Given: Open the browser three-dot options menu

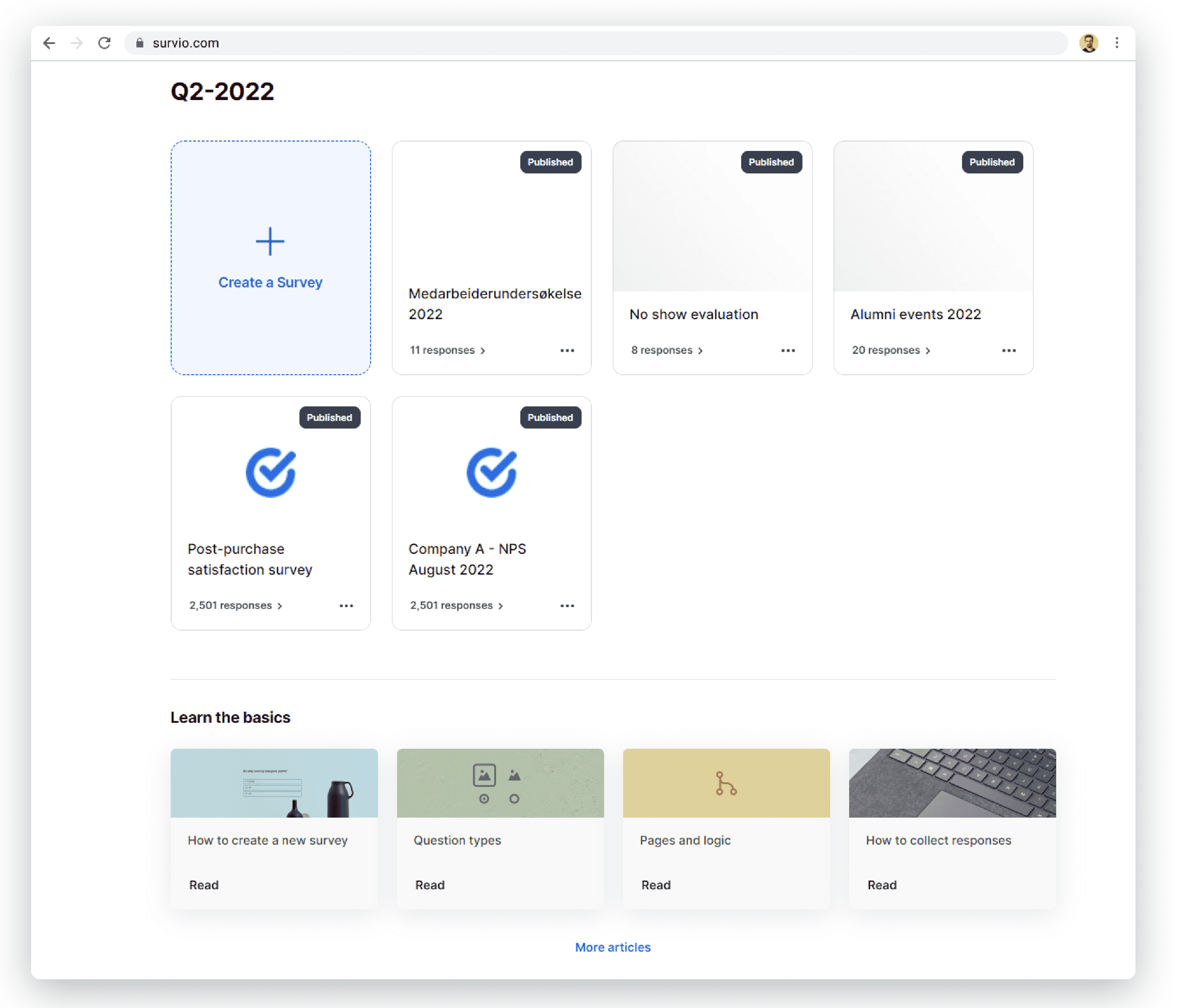Looking at the screenshot, I should click(1117, 43).
